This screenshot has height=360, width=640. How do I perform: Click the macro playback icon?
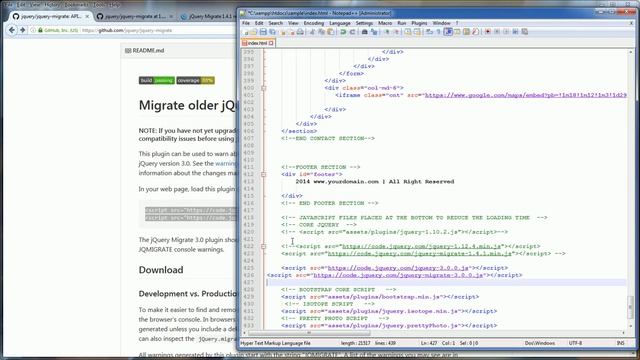tap(506, 32)
